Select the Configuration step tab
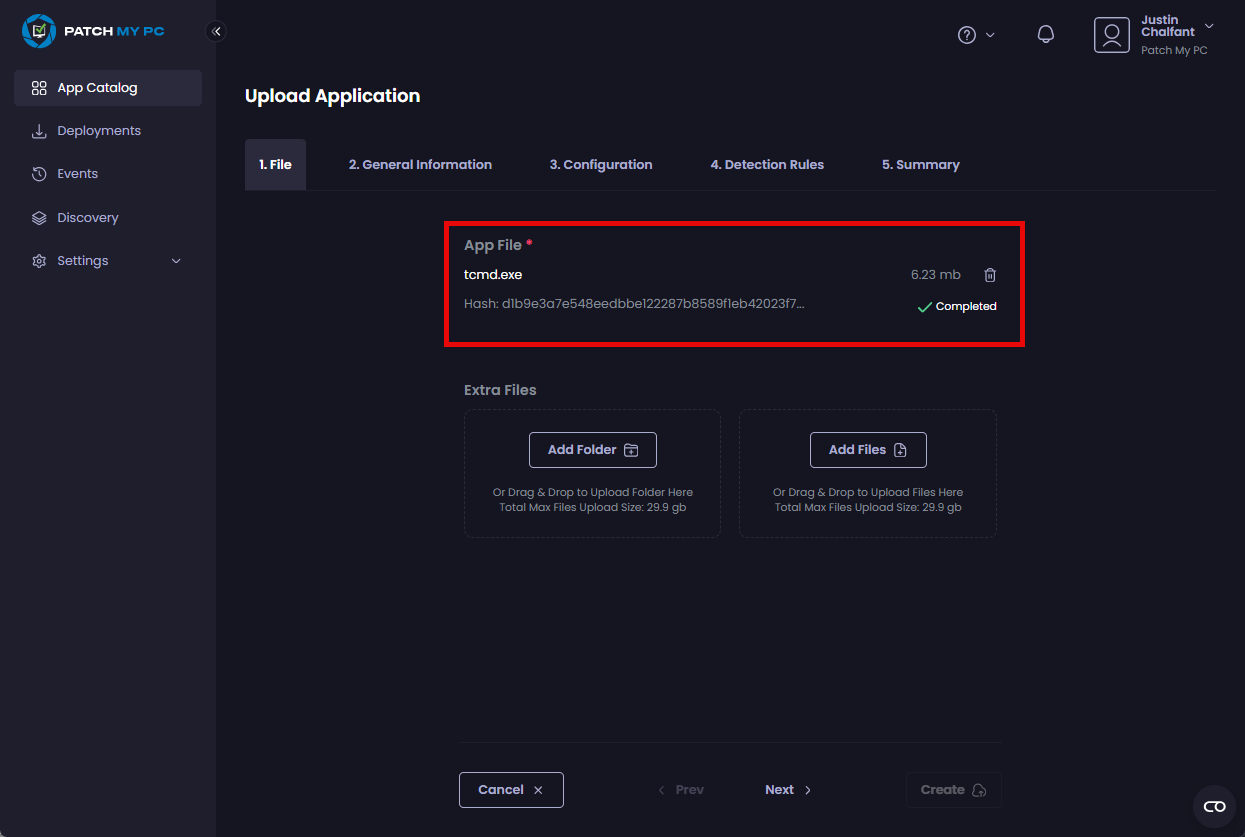1245x837 pixels. 601,165
